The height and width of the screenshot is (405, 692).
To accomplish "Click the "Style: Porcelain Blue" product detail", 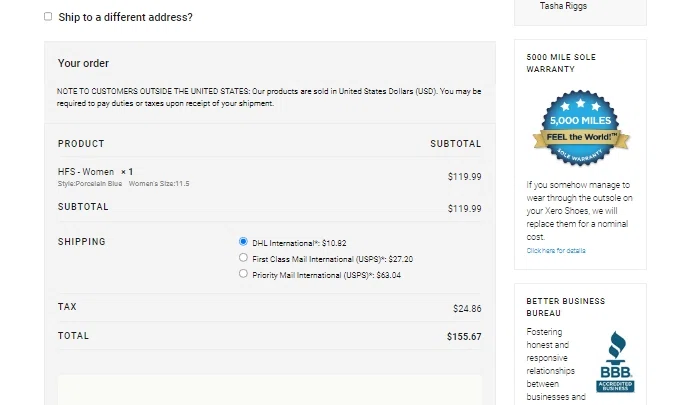I will coord(90,184).
